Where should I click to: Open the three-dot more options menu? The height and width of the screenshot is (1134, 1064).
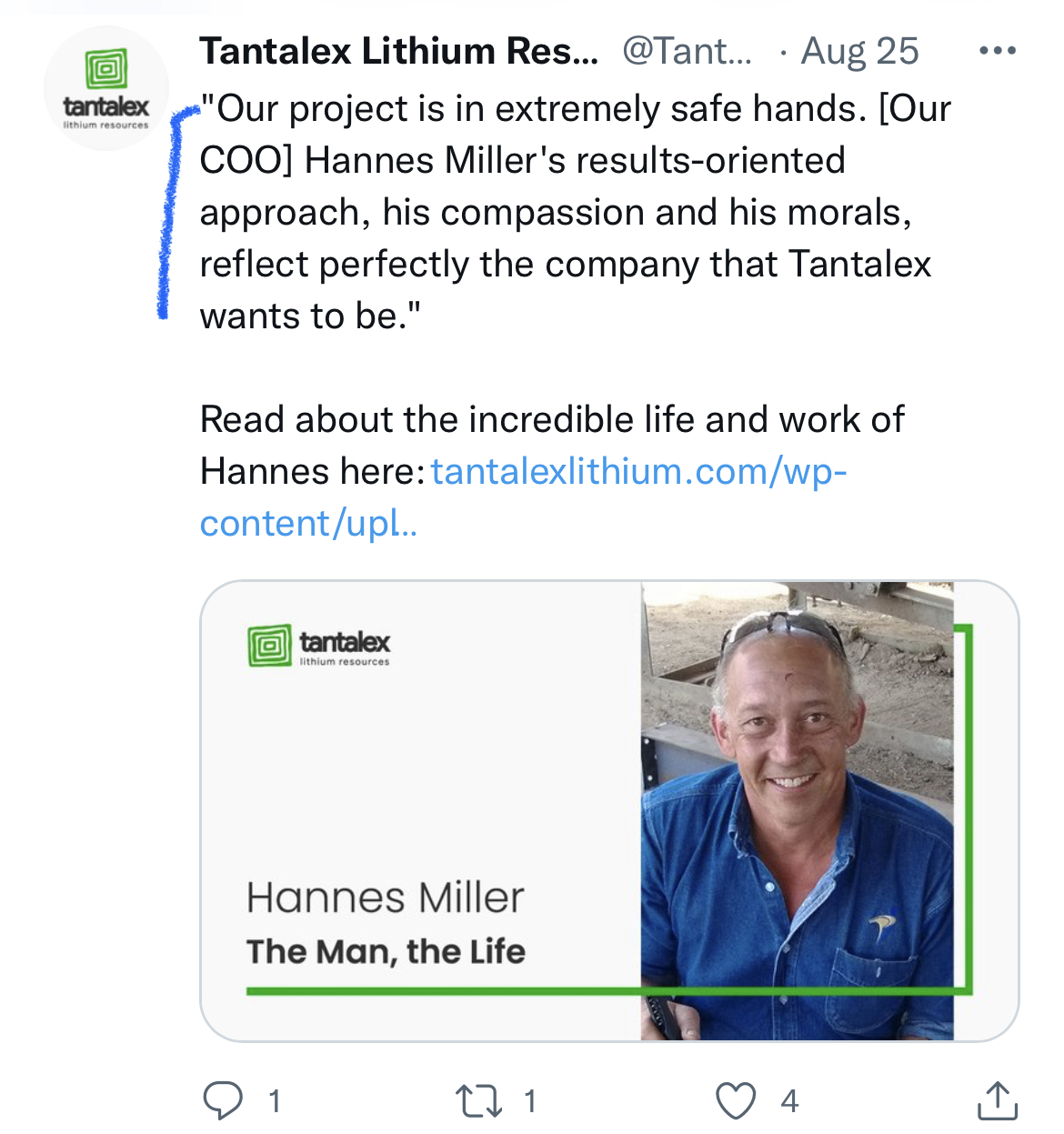click(998, 51)
